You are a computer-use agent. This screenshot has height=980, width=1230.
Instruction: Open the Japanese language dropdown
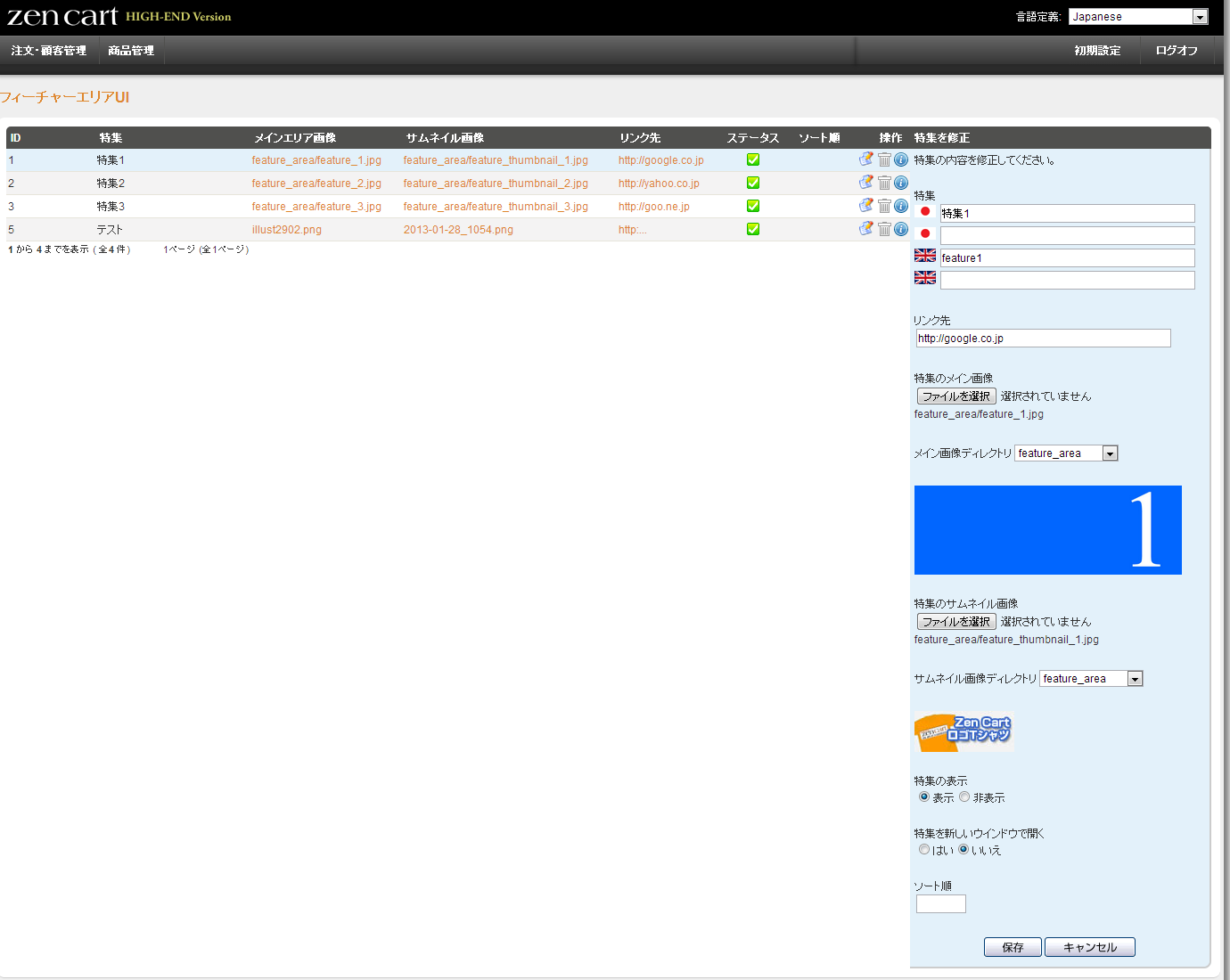coord(1138,17)
